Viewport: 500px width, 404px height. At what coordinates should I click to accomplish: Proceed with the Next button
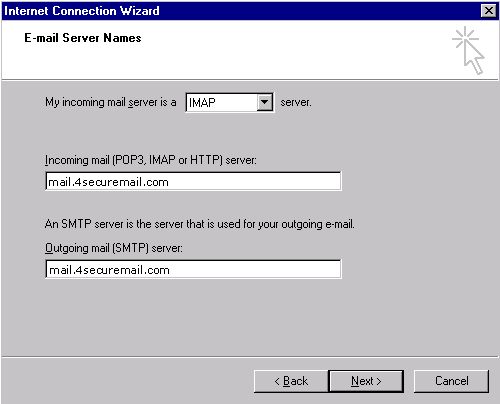(x=366, y=381)
